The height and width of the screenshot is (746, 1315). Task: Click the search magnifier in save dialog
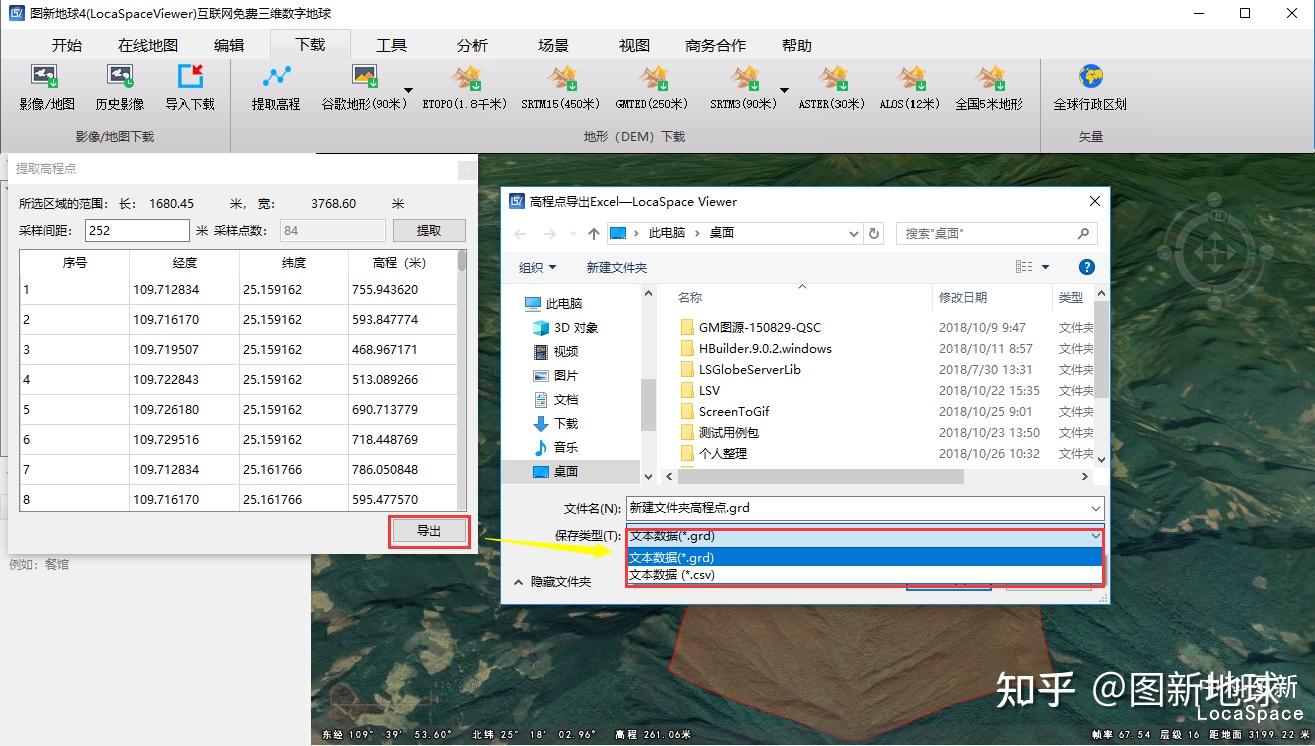point(1083,233)
